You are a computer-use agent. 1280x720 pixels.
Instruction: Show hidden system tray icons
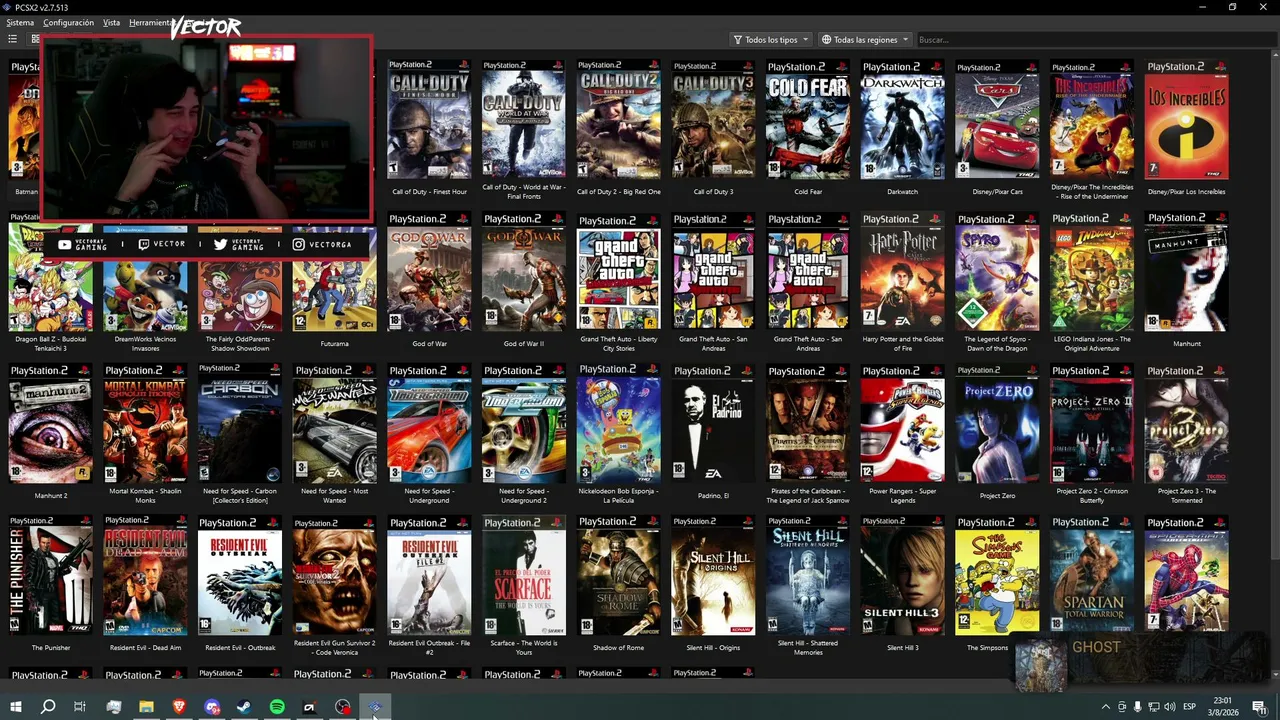pos(1105,707)
